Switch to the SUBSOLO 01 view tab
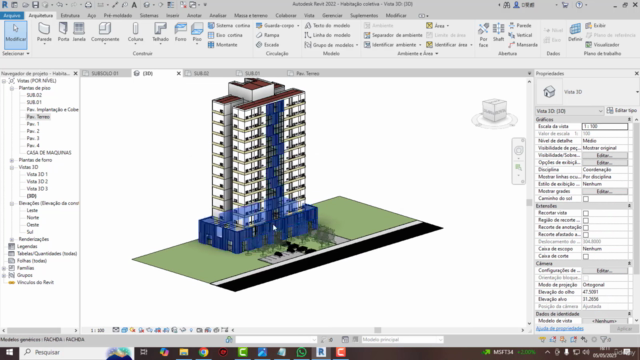 pyautogui.click(x=105, y=73)
